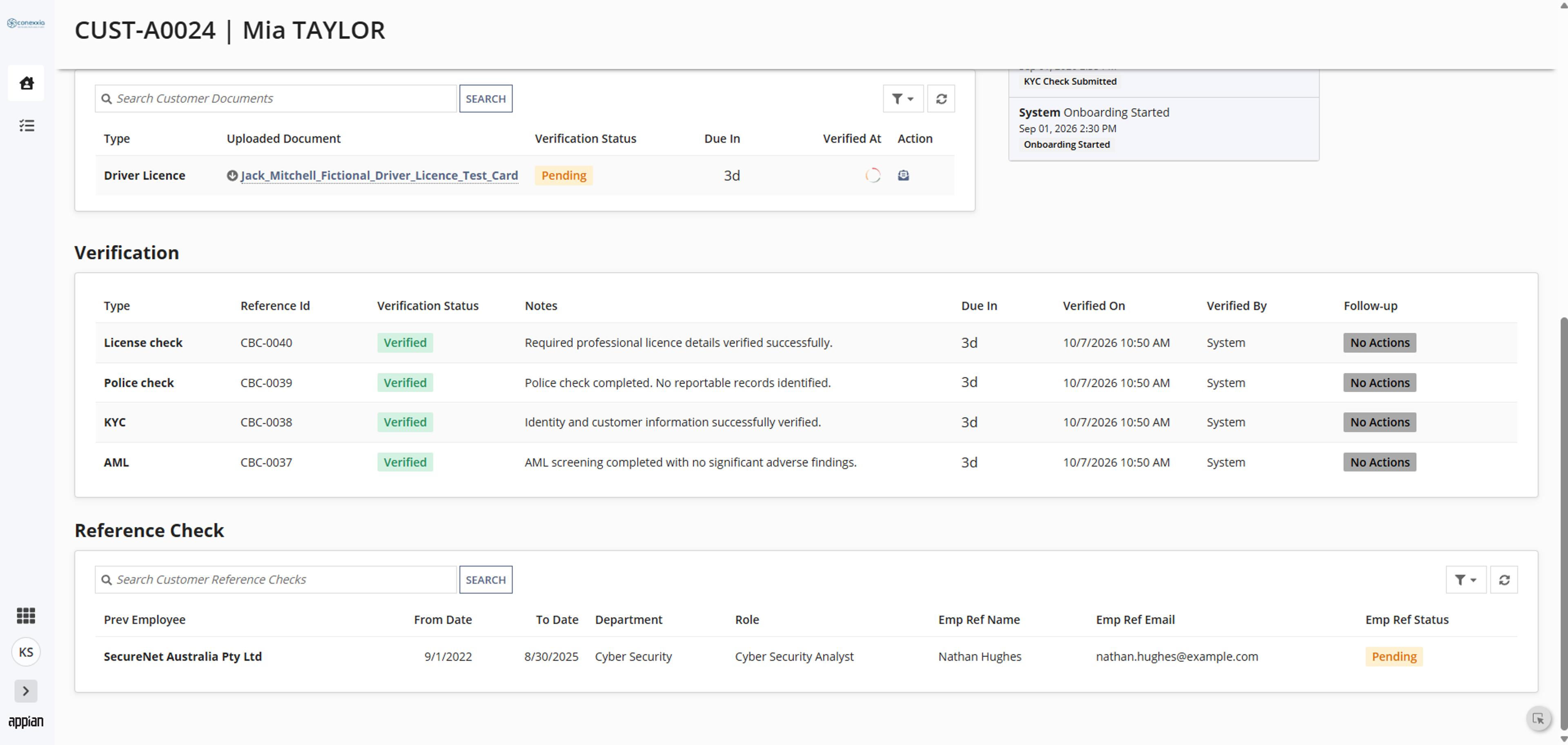
Task: Click Pending status of Driver Licence
Action: 563,175
